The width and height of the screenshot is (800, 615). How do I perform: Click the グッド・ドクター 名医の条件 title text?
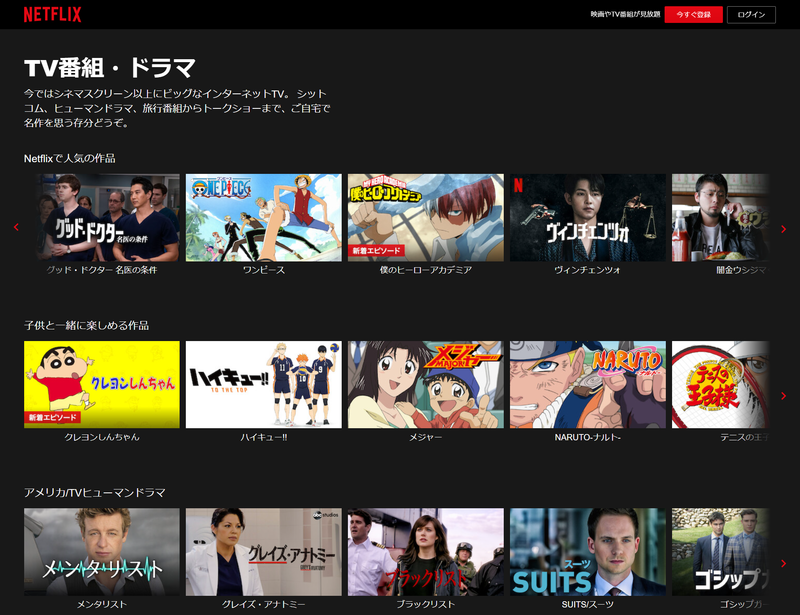point(102,270)
